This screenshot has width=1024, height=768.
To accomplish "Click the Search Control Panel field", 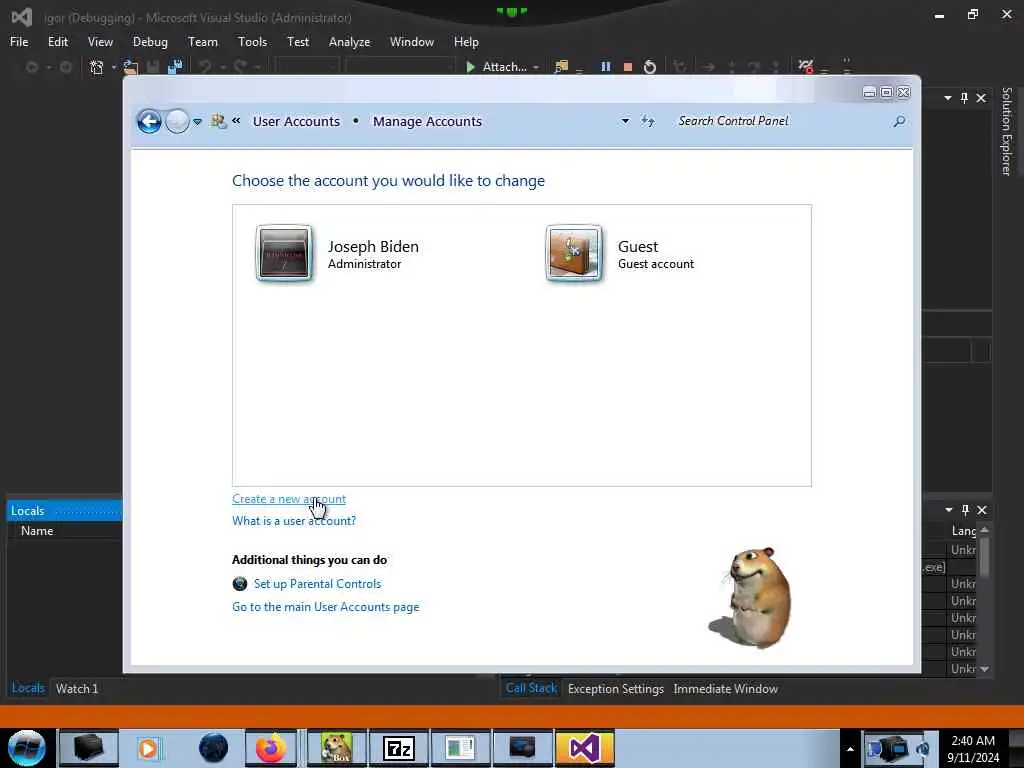I will pyautogui.click(x=780, y=121).
